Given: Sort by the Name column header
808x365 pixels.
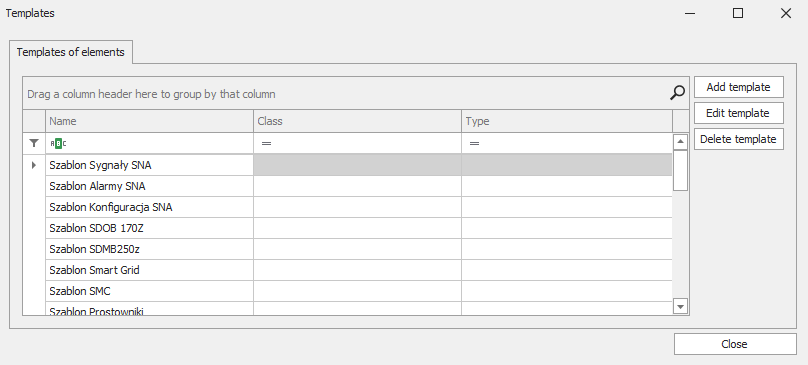Looking at the screenshot, I should [149, 121].
